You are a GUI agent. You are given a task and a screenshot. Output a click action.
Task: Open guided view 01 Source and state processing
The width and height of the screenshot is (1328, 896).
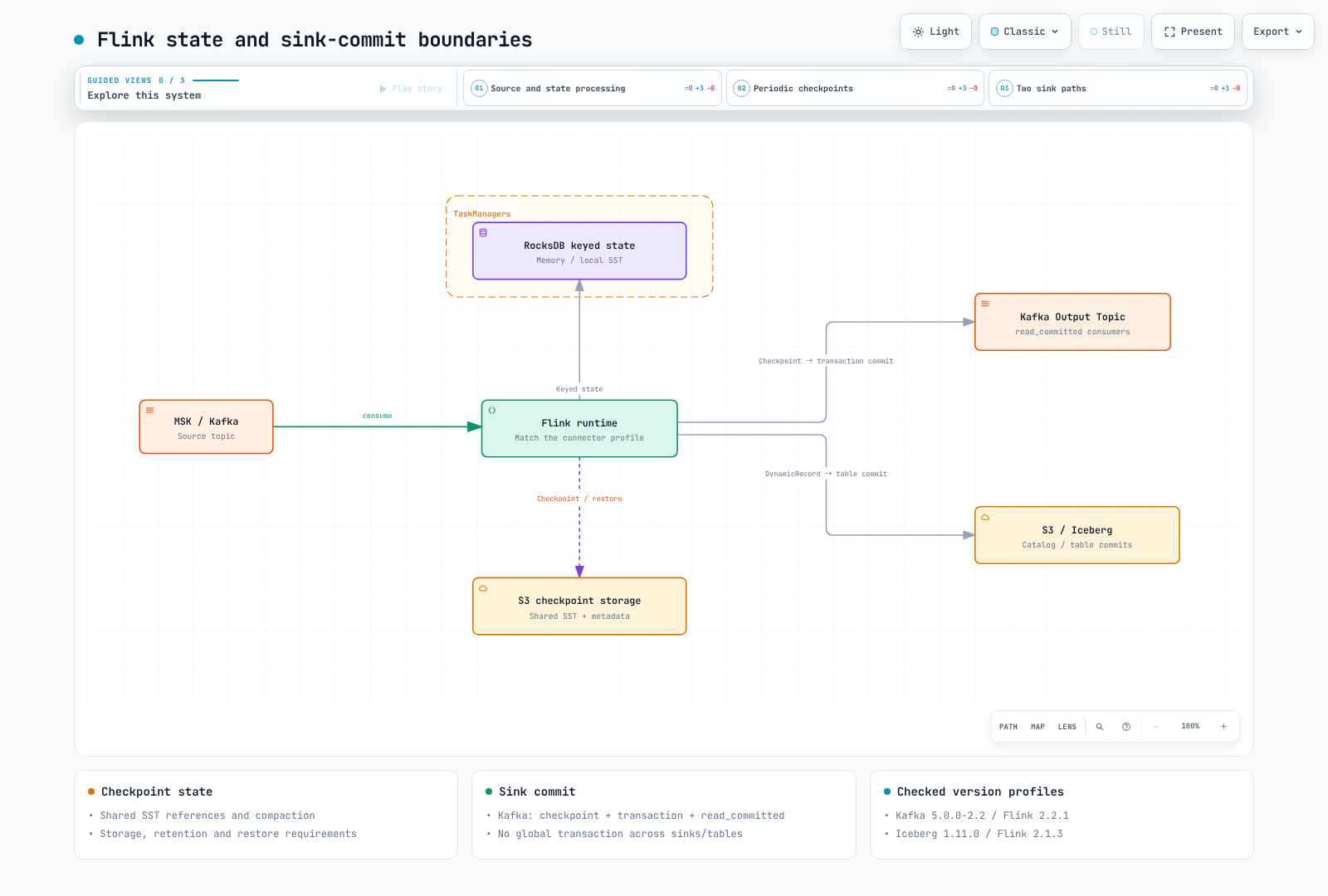point(592,88)
